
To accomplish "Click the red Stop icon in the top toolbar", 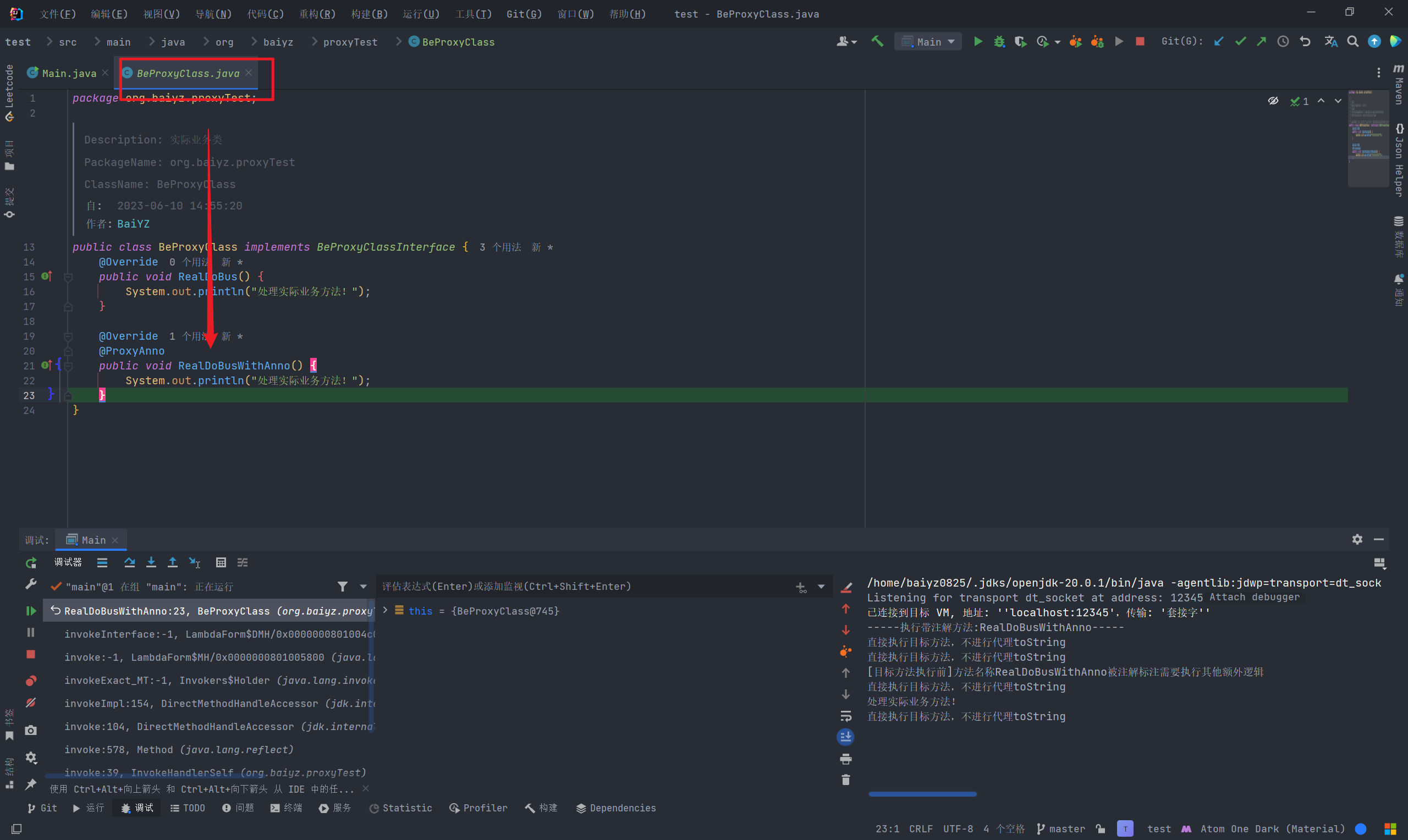I will [x=1140, y=41].
